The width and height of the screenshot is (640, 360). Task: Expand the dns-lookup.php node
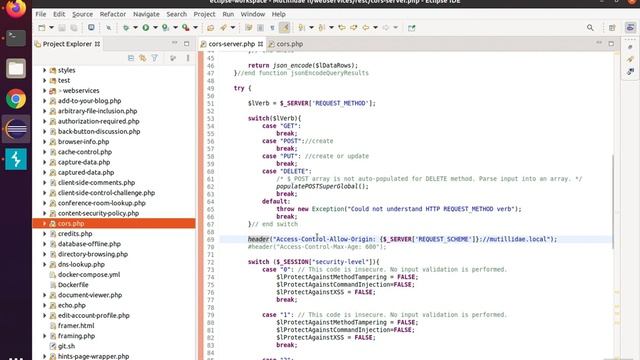pos(44,264)
